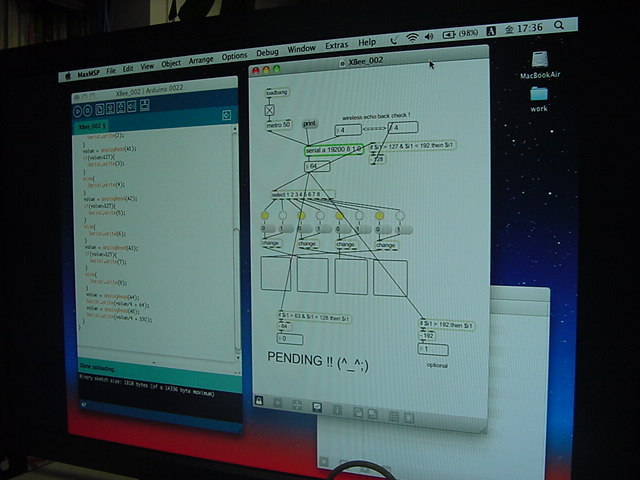Open the Serial Monitor in Arduino
640x480 pixels.
144,105
